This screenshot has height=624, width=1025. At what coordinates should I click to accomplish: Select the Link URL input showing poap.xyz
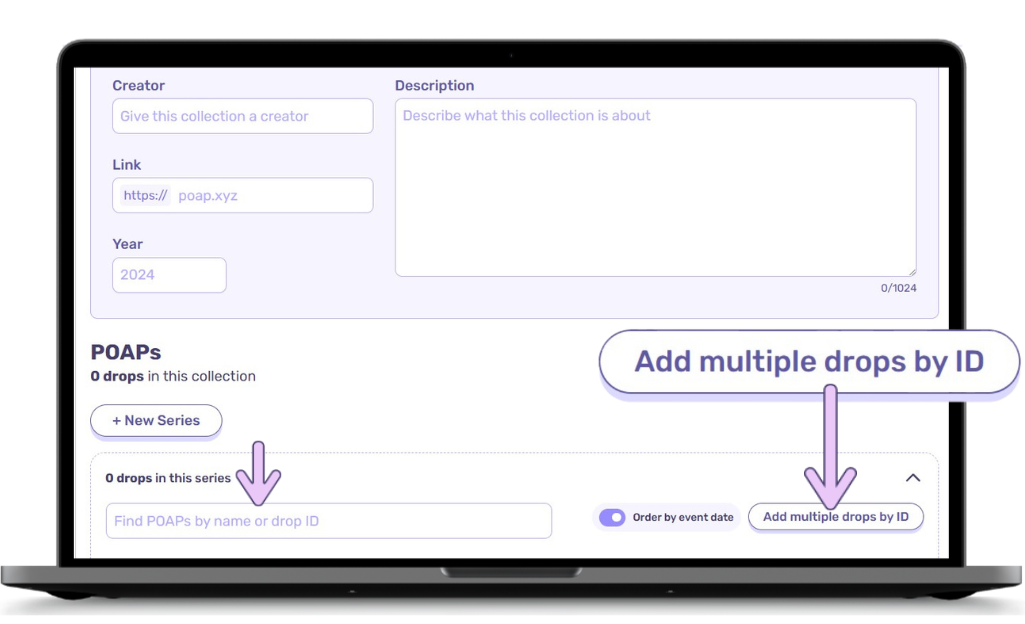(270, 196)
